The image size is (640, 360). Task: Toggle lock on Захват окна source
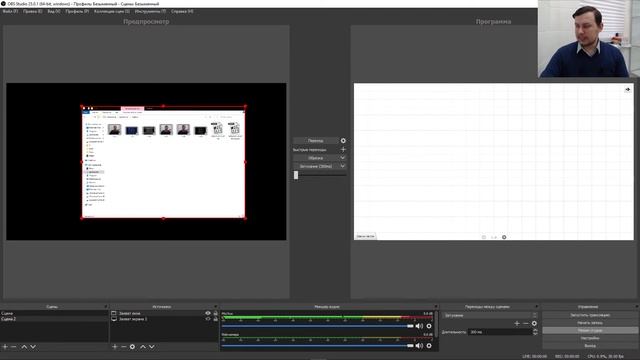coord(216,313)
